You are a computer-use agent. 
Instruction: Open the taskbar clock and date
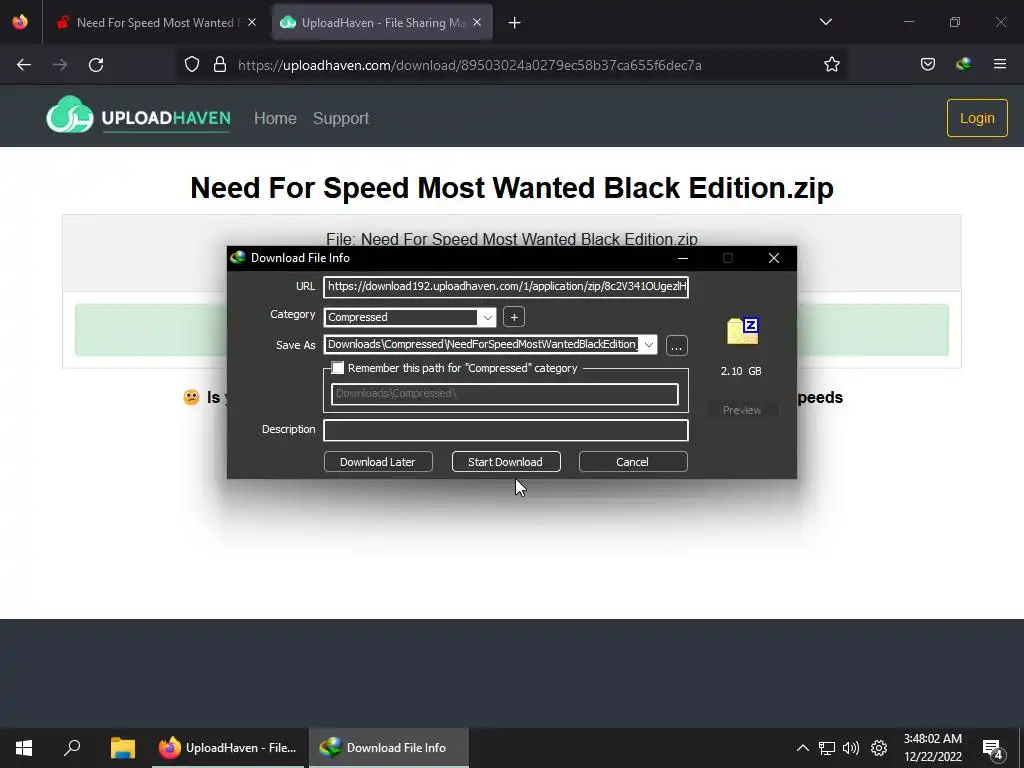pyautogui.click(x=933, y=748)
